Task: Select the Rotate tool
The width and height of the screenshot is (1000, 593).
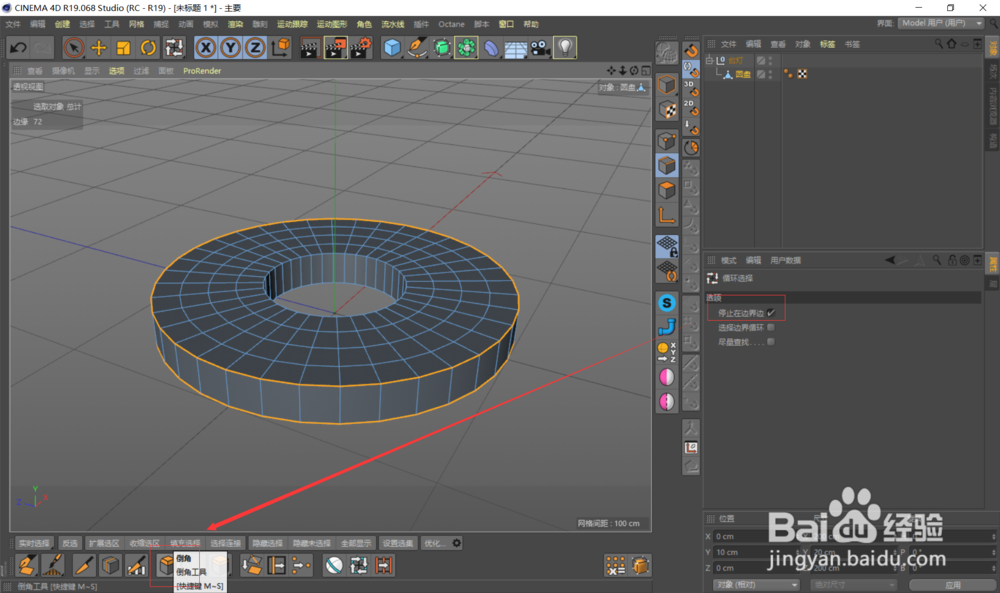Action: pyautogui.click(x=147, y=47)
